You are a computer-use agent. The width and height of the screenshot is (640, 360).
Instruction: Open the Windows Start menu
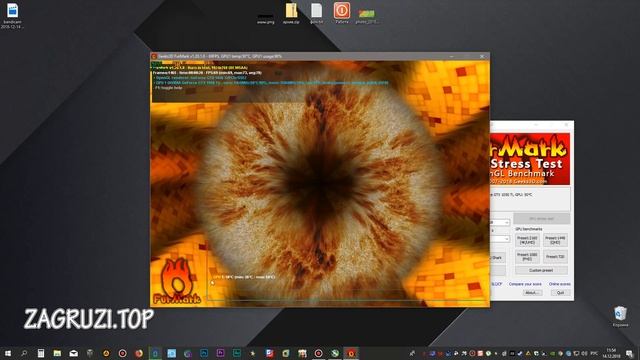8,353
